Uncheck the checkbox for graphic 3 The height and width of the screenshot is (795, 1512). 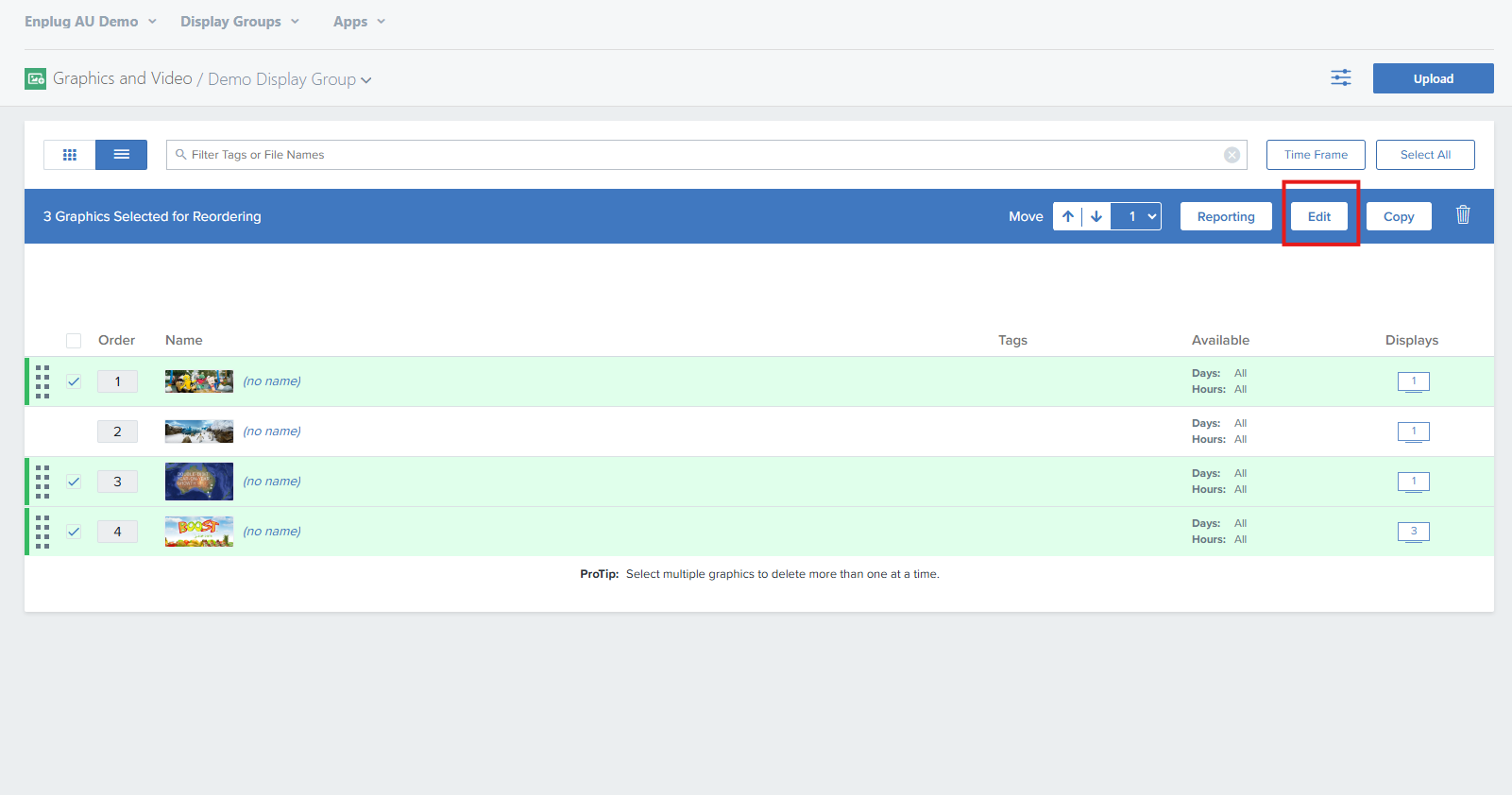pyautogui.click(x=74, y=482)
